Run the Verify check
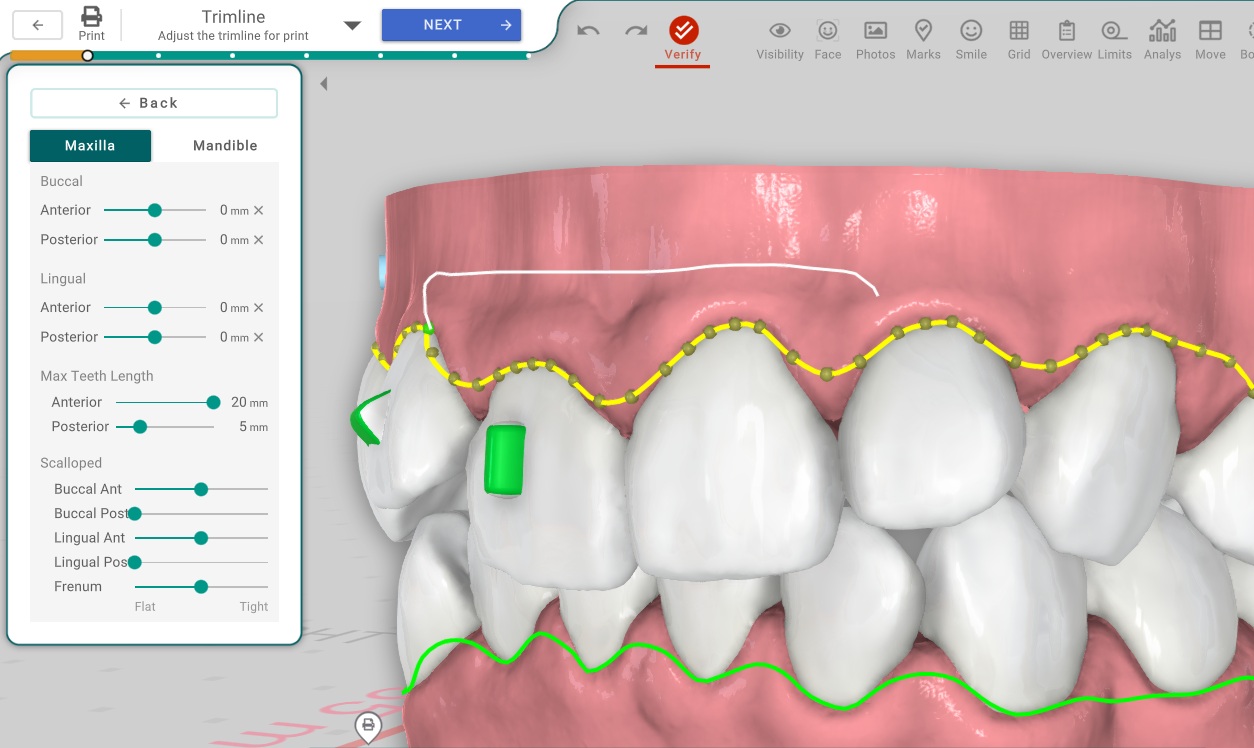Screen dimensions: 1254x748 [683, 39]
